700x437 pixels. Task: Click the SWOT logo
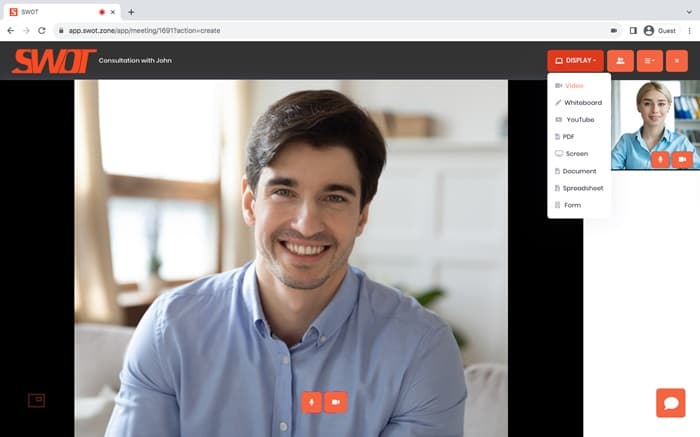pyautogui.click(x=53, y=61)
